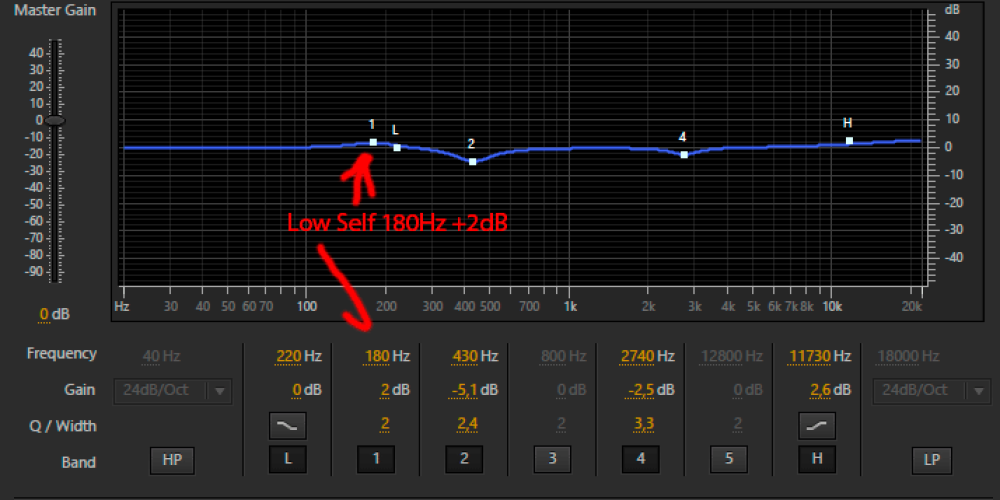Select EQ point 2 on the curve

[472, 161]
